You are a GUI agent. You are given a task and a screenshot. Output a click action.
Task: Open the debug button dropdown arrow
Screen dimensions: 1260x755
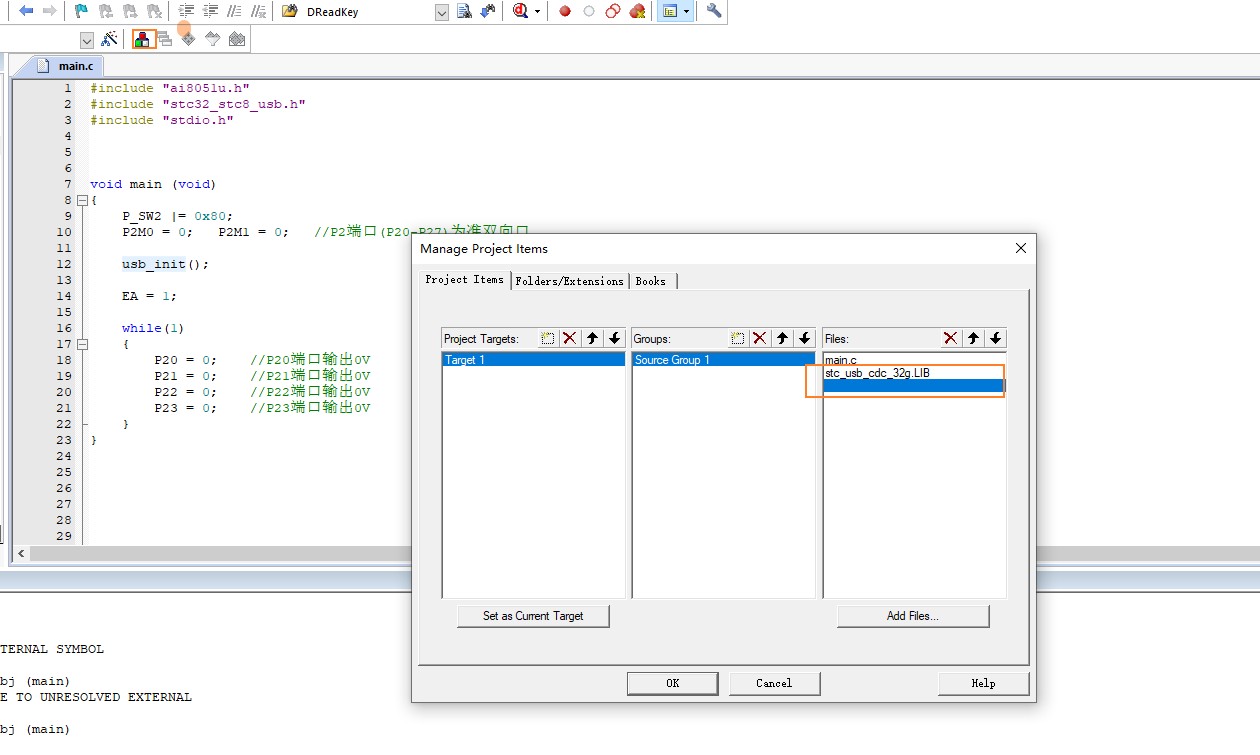click(x=537, y=11)
